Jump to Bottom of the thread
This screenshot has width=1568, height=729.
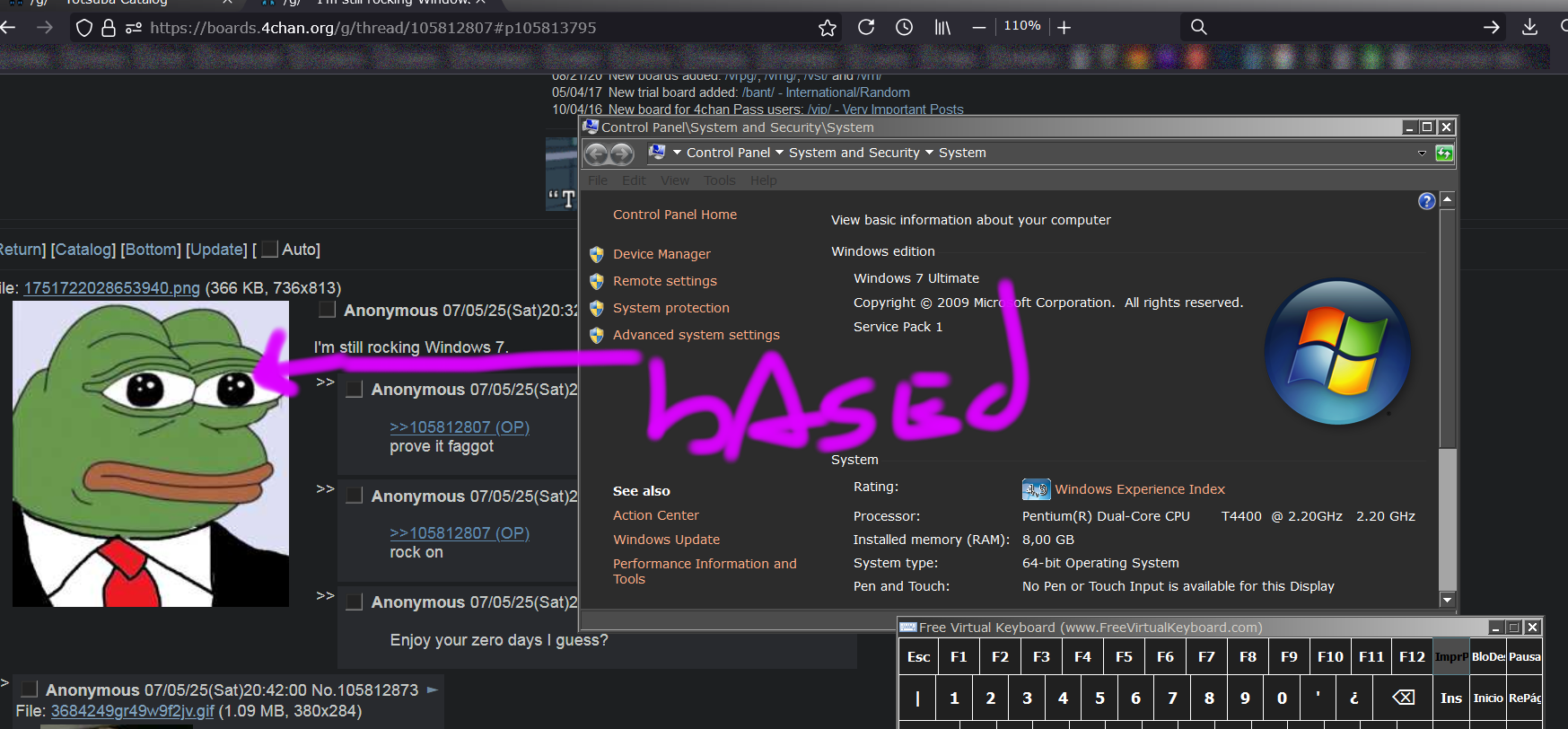(x=151, y=250)
